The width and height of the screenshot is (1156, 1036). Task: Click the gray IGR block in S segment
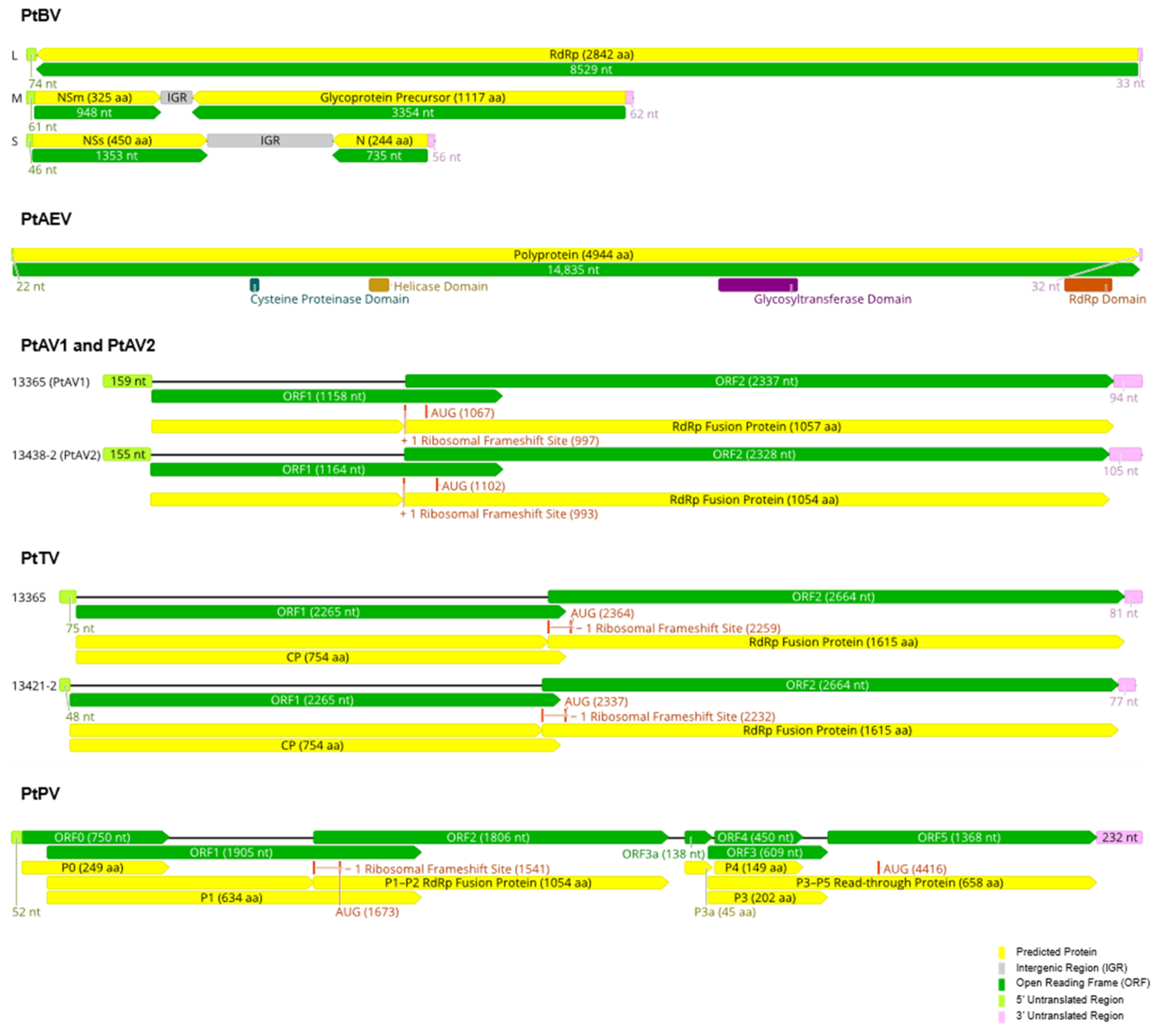pyautogui.click(x=270, y=141)
